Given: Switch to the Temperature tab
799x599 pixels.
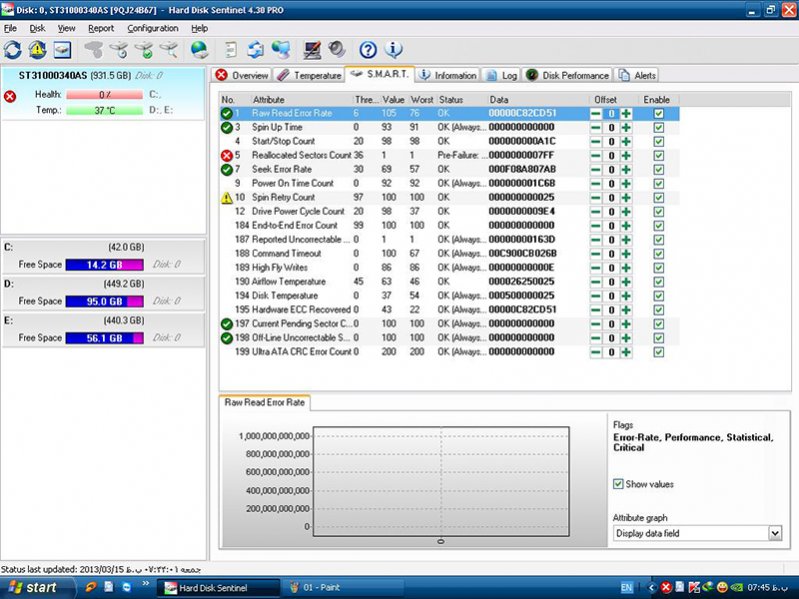Looking at the screenshot, I should (309, 75).
